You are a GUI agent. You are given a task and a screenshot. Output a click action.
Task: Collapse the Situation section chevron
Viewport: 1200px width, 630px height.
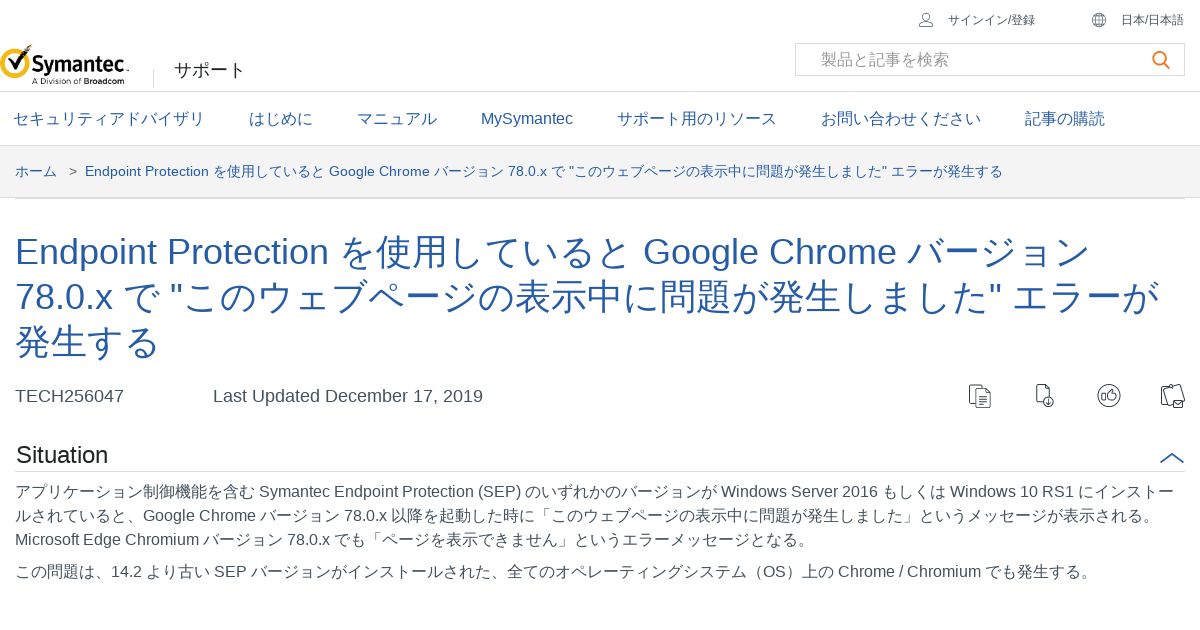click(x=1171, y=457)
